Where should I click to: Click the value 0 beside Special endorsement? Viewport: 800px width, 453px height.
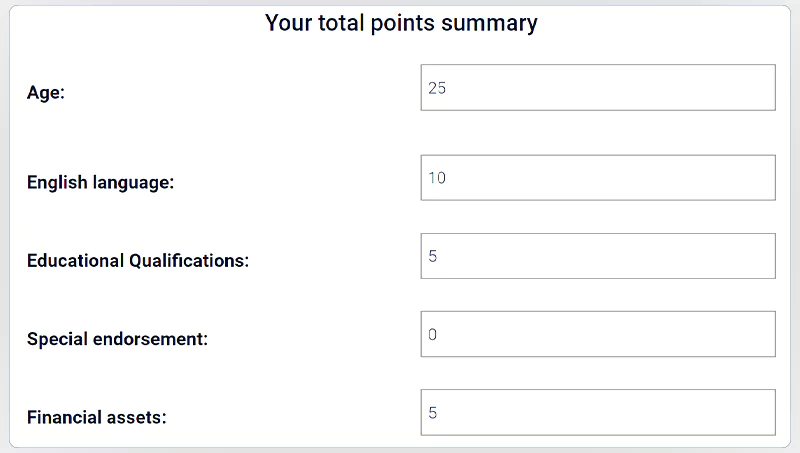pos(433,334)
